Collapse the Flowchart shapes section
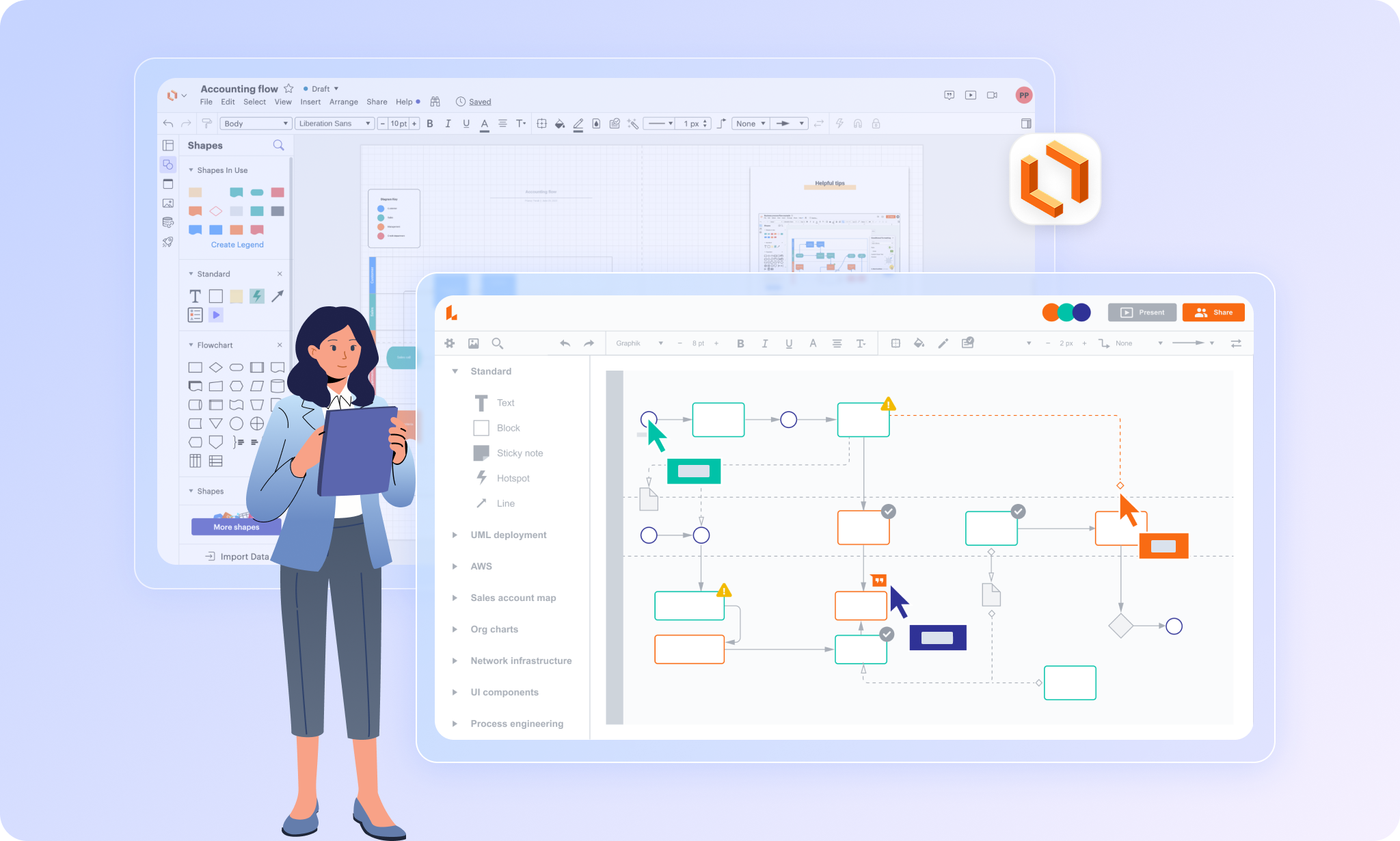Image resolution: width=1400 pixels, height=841 pixels. 191,345
